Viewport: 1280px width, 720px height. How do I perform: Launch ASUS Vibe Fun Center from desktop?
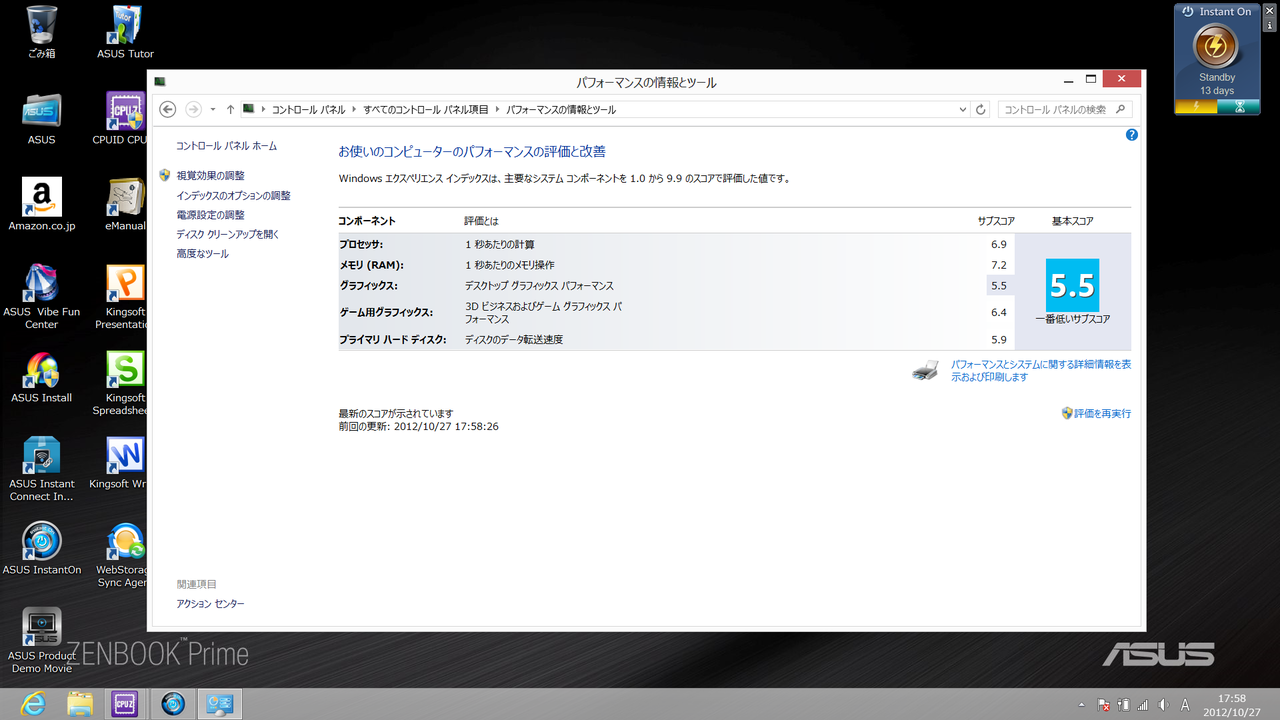(x=42, y=296)
